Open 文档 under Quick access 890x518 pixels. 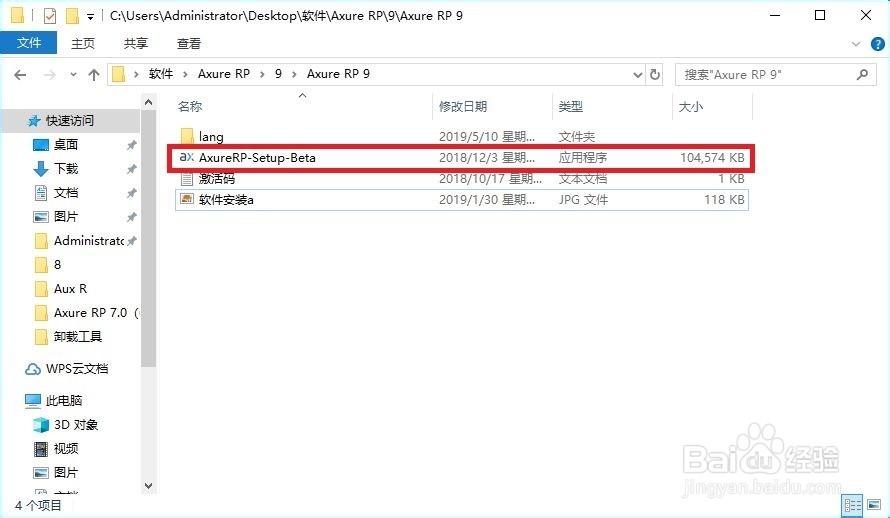click(x=66, y=193)
